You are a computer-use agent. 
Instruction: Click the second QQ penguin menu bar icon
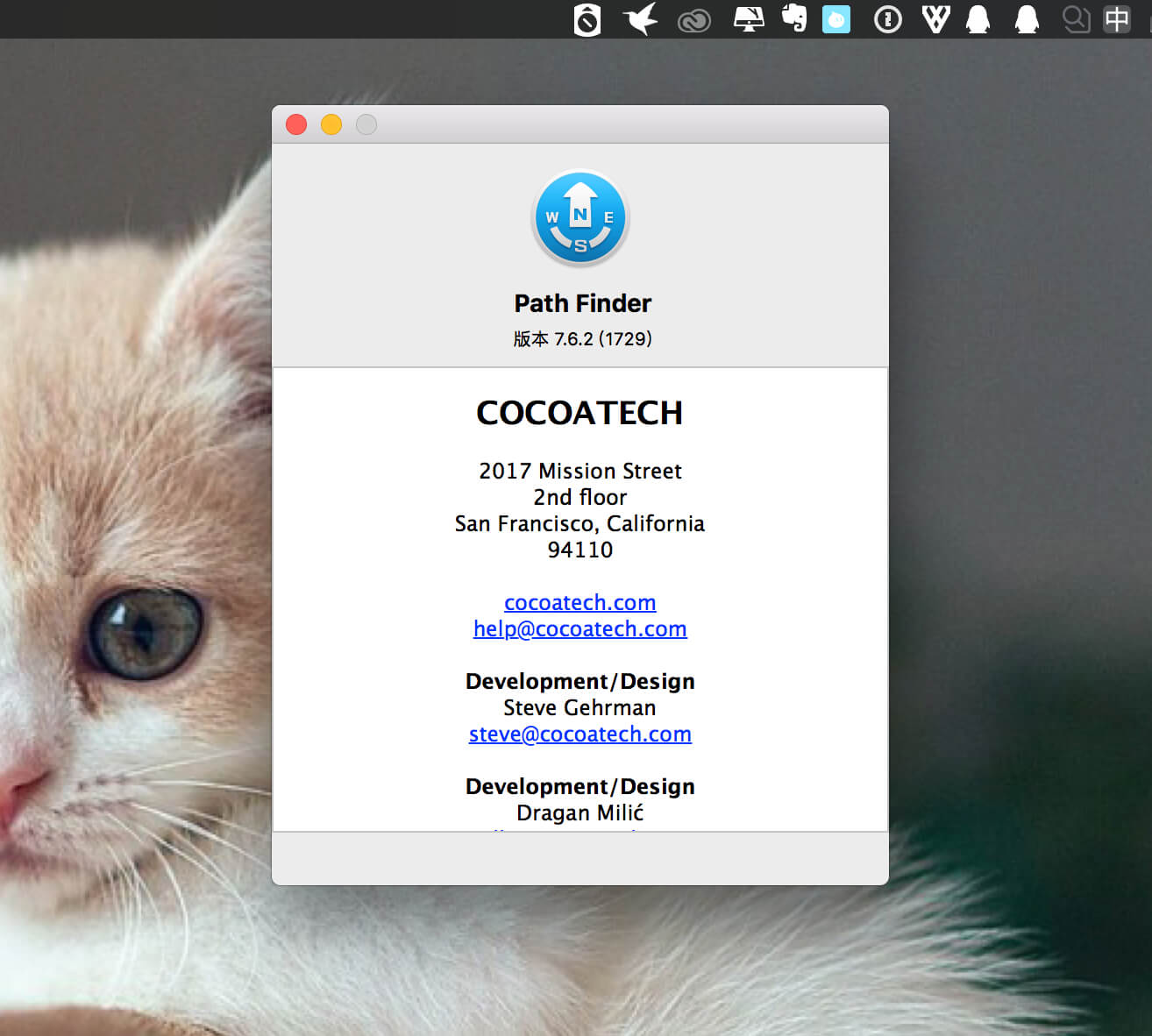pos(1027,19)
